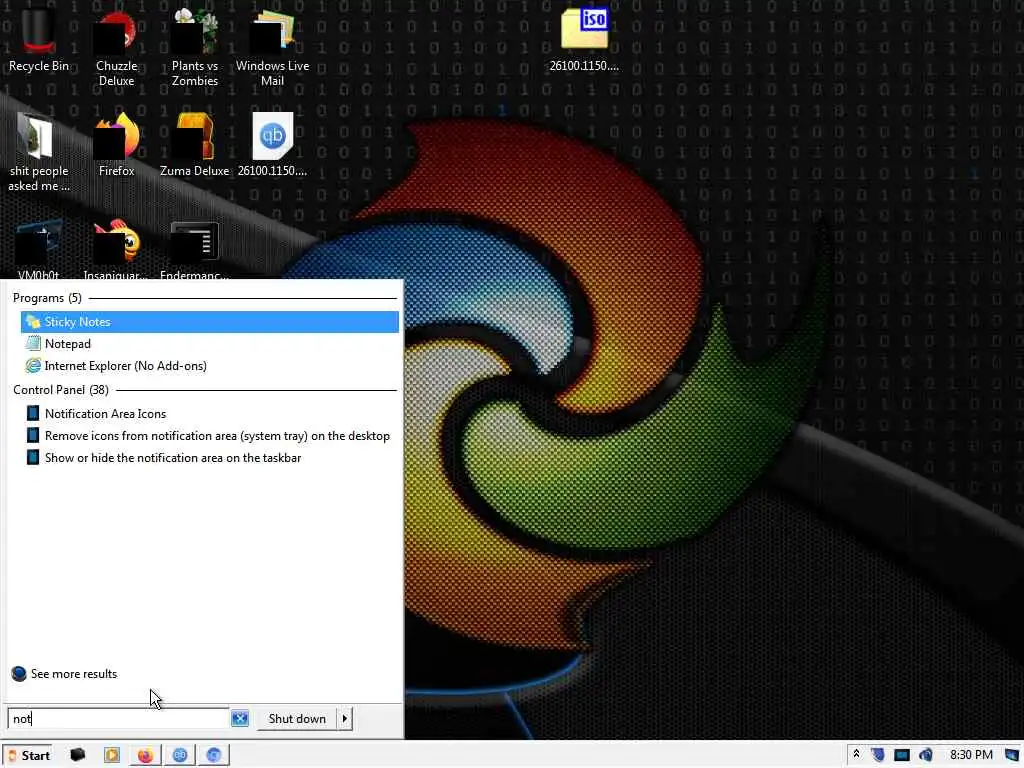The width and height of the screenshot is (1024, 768).
Task: Select the 26100.1150 ISO folder icon
Action: (x=584, y=39)
